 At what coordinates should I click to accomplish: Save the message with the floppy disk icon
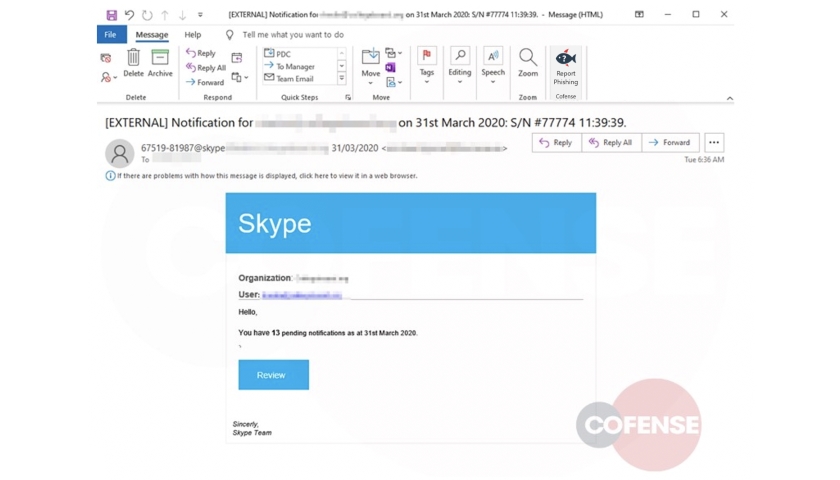point(111,15)
